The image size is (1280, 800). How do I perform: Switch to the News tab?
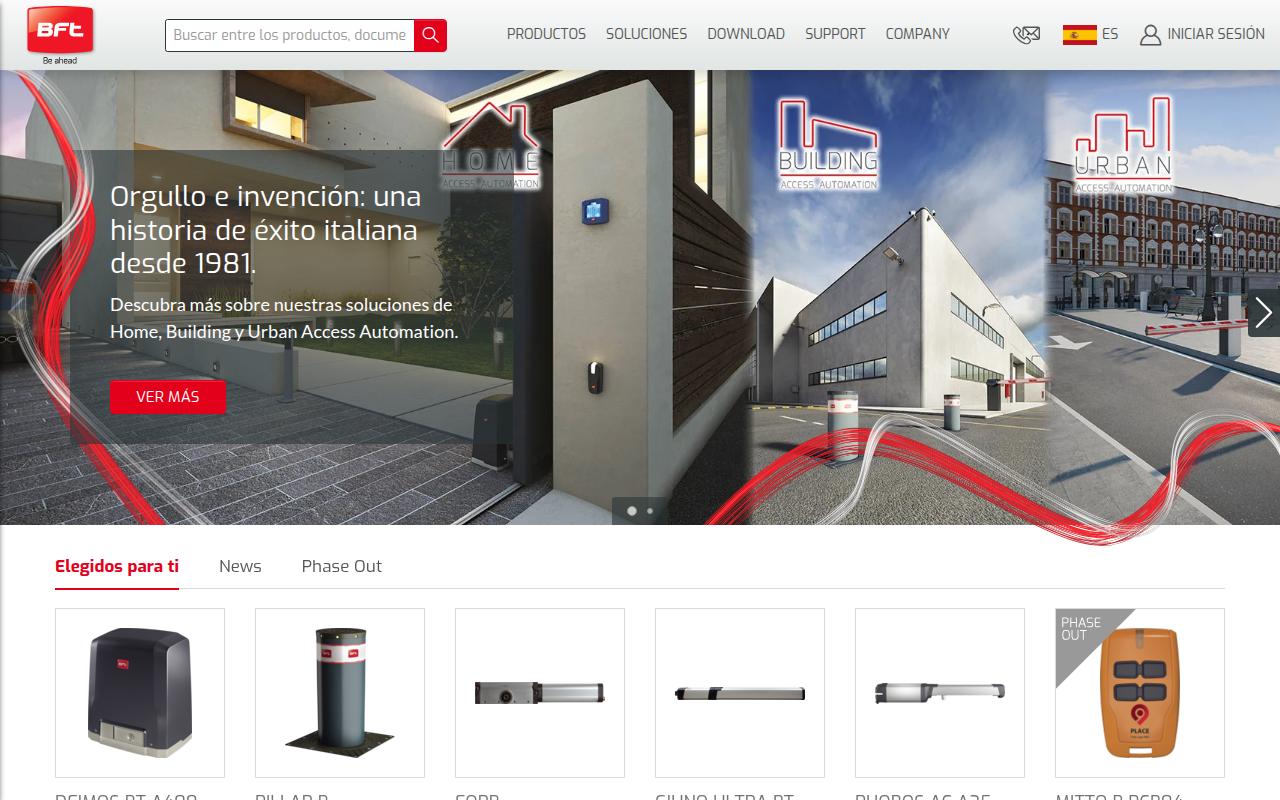240,566
